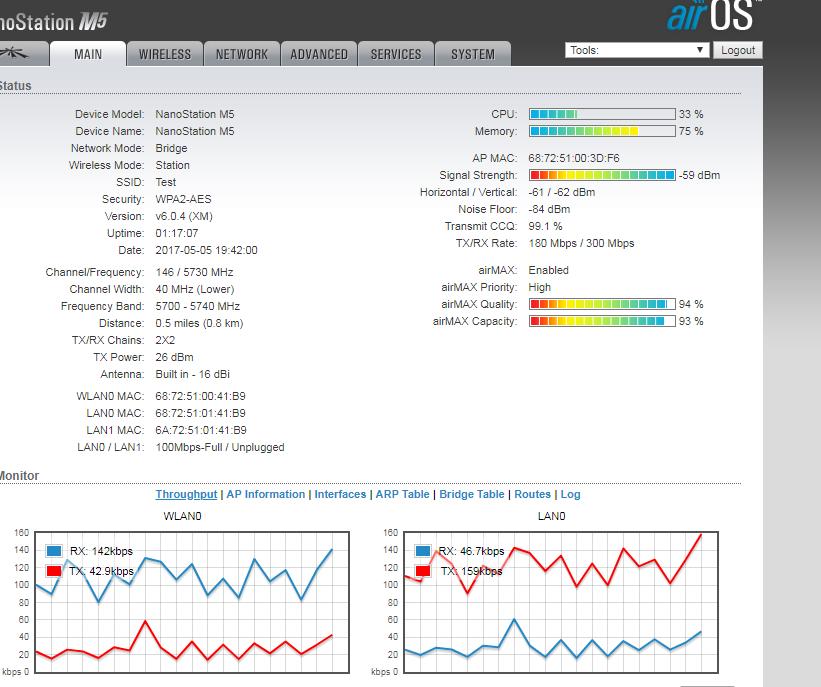The width and height of the screenshot is (821, 687).
Task: Click the LAN0 throughput graph
Action: 561,602
